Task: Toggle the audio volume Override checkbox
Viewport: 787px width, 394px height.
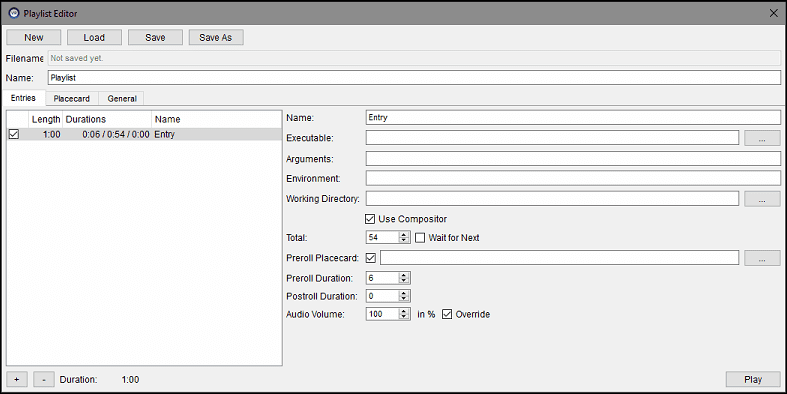Action: [447, 314]
